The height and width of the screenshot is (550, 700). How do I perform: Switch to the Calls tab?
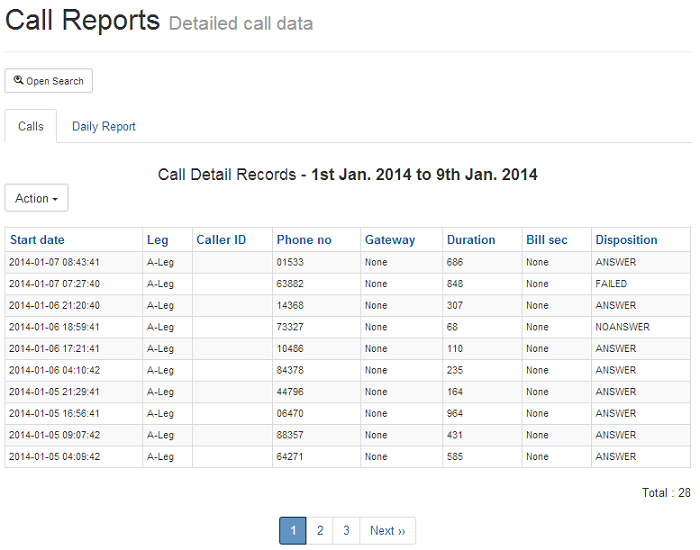31,126
